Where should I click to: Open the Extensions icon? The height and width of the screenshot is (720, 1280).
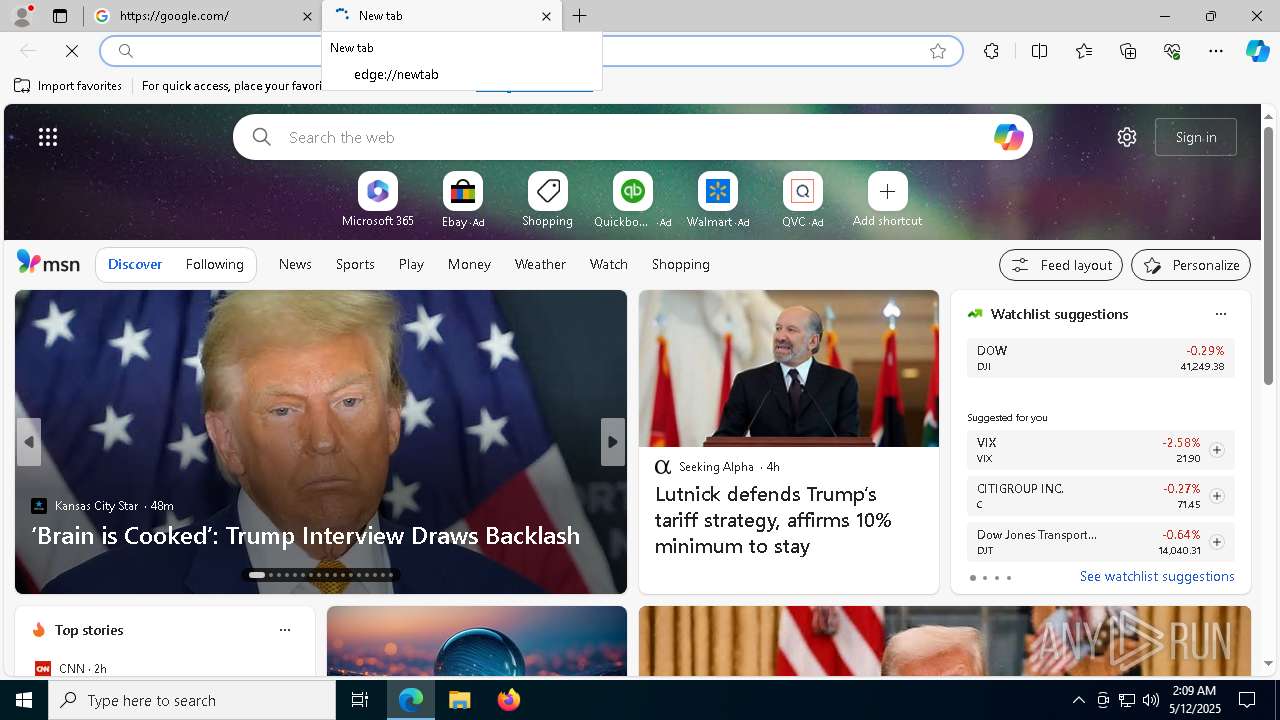coord(991,51)
